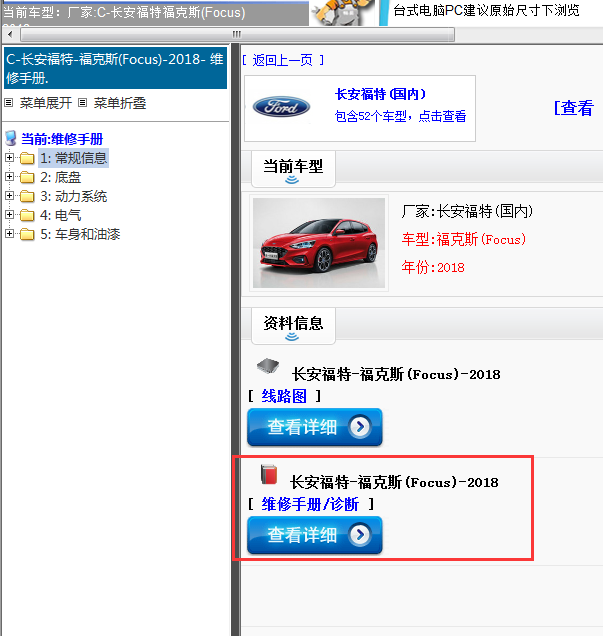Viewport: 603px width, 636px height.
Task: Open the 长安福特(国内) manufacturer link
Action: [x=380, y=94]
